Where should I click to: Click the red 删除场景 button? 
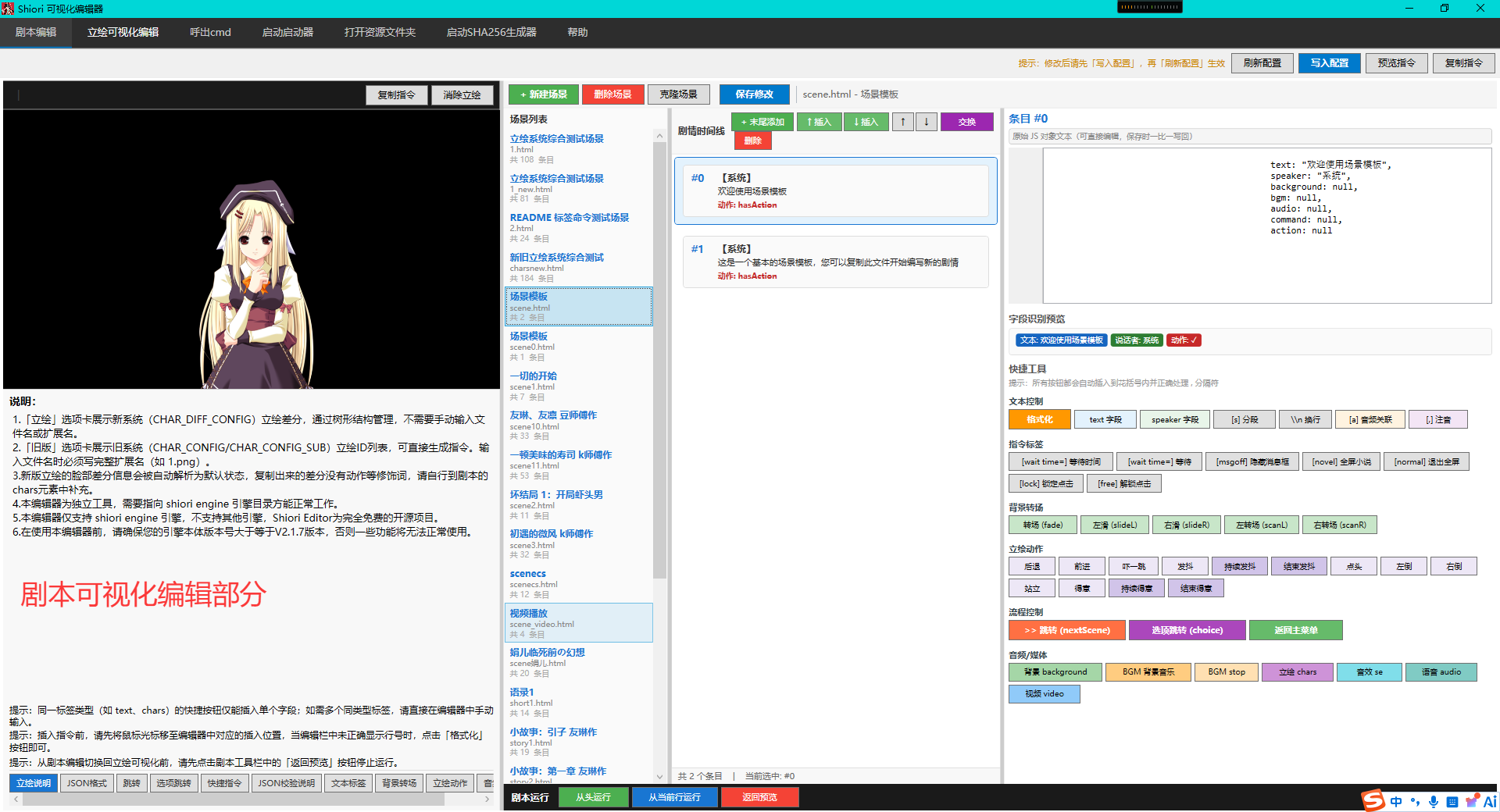(612, 94)
